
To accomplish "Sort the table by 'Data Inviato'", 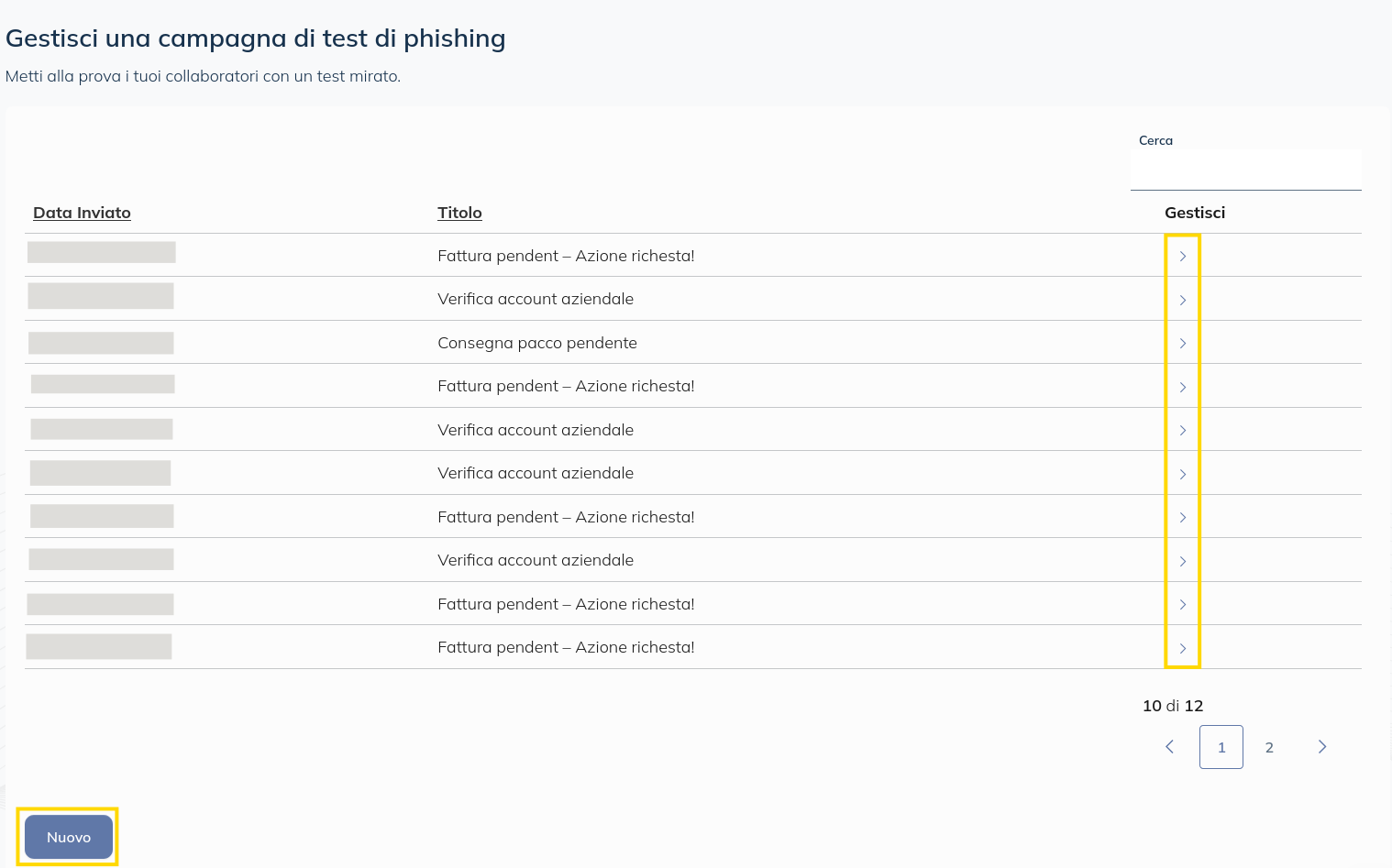I will point(82,213).
